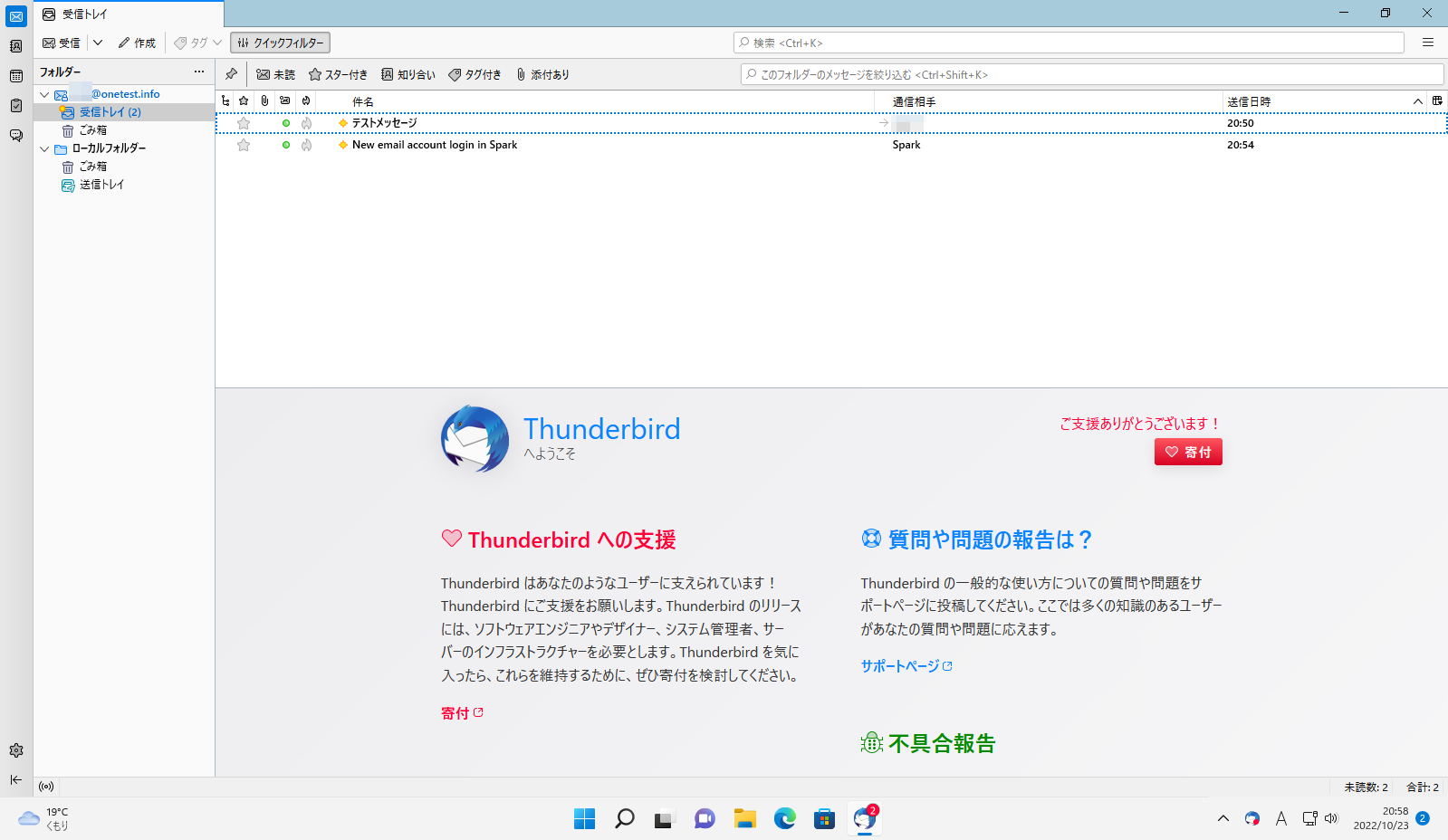Click 作成 to compose a new message
Screen dimensions: 1448x840
coord(137,43)
